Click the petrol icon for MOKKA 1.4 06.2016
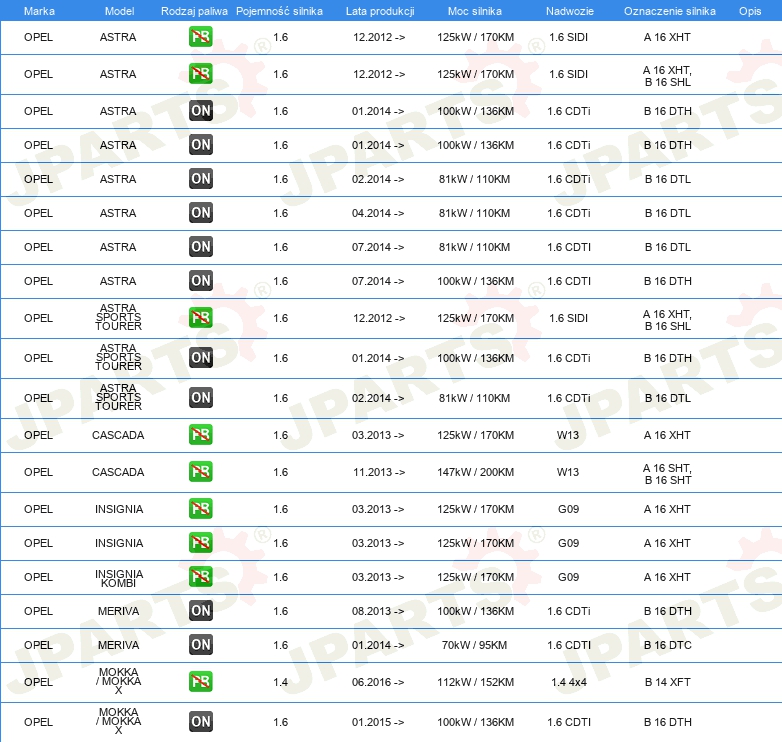The height and width of the screenshot is (742, 782). click(x=200, y=682)
